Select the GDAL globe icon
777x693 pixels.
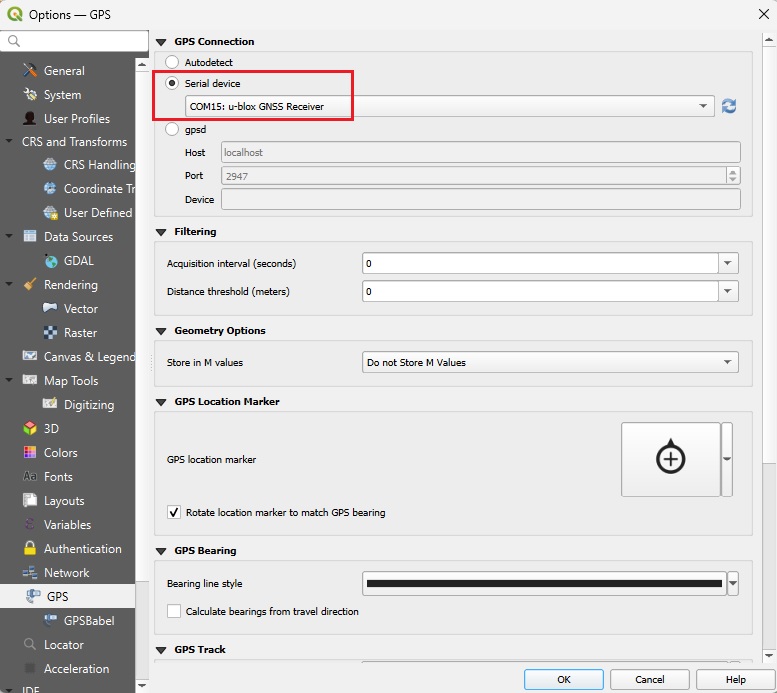50,261
